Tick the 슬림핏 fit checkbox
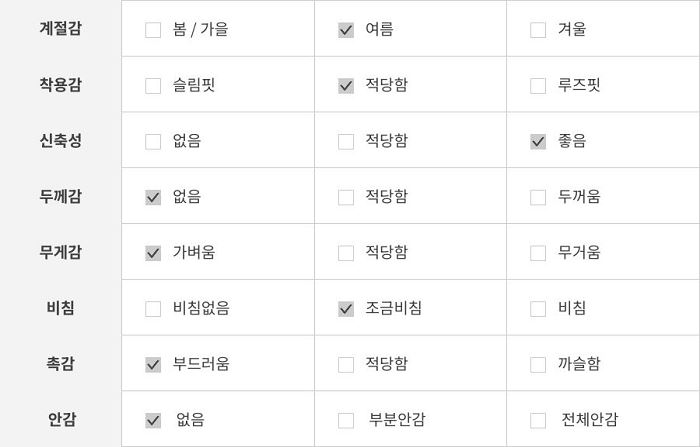 153,86
